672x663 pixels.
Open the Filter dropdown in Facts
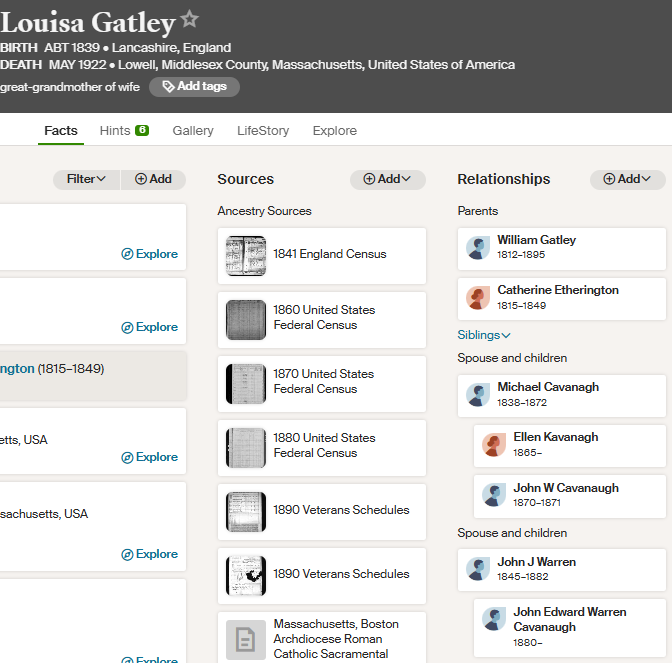click(86, 179)
